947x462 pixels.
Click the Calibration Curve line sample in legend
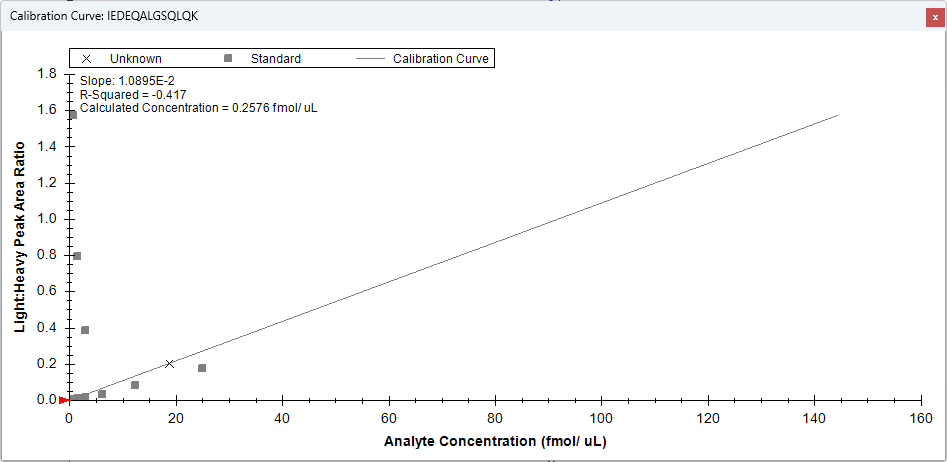(370, 59)
